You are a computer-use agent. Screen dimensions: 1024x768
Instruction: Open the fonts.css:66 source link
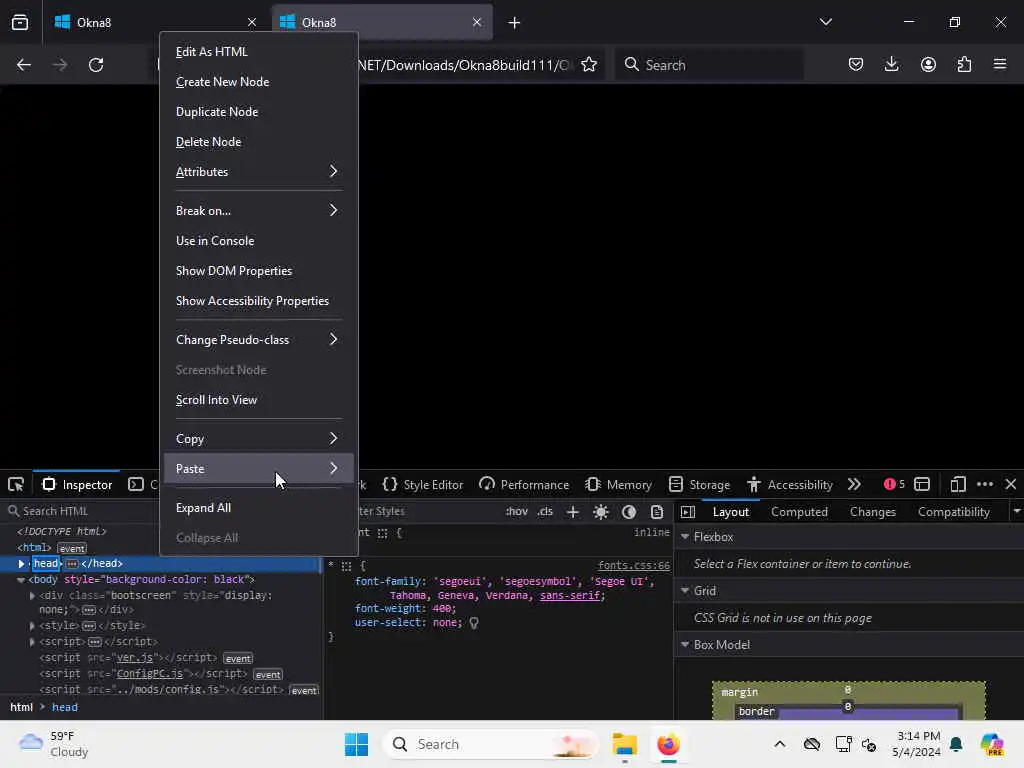pyautogui.click(x=633, y=566)
